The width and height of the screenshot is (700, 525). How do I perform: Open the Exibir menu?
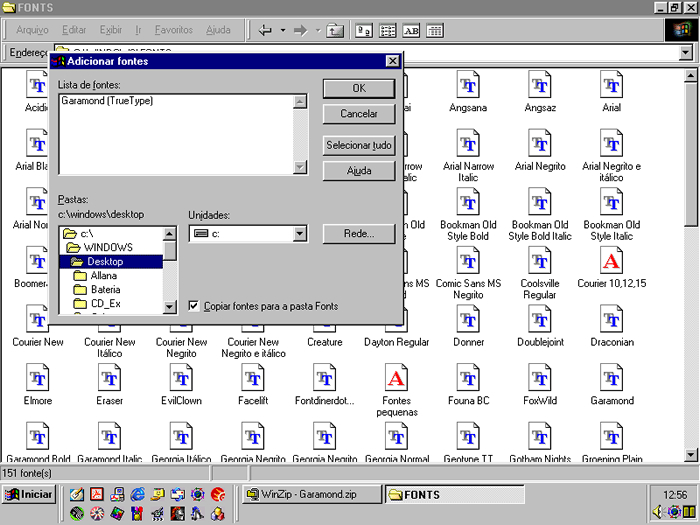tap(111, 30)
